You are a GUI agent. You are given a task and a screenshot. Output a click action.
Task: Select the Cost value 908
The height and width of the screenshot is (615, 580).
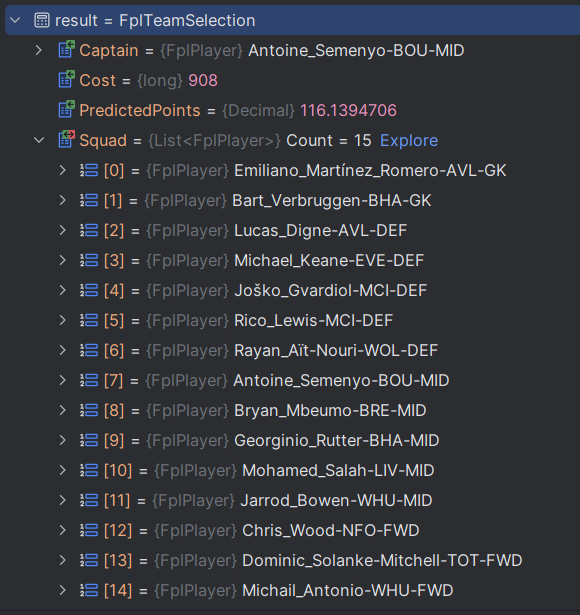click(x=203, y=80)
